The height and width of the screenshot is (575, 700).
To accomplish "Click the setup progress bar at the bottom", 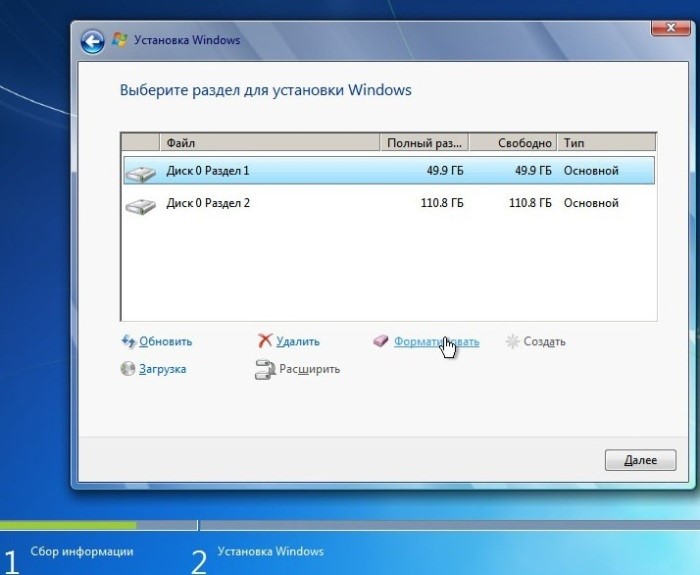I will pos(350,525).
